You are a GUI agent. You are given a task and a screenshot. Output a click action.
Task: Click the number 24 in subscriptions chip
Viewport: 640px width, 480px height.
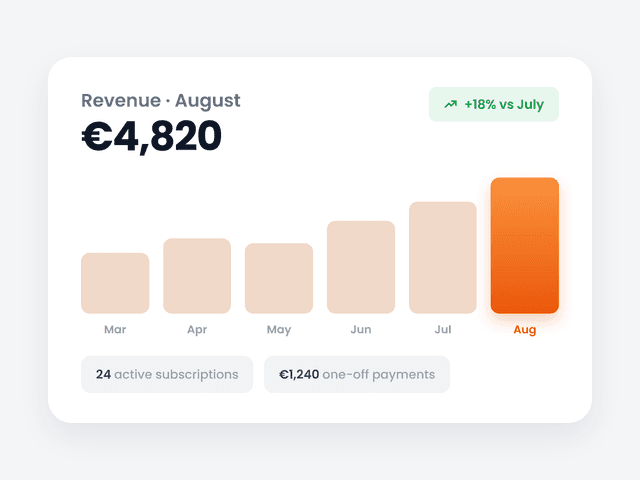103,374
